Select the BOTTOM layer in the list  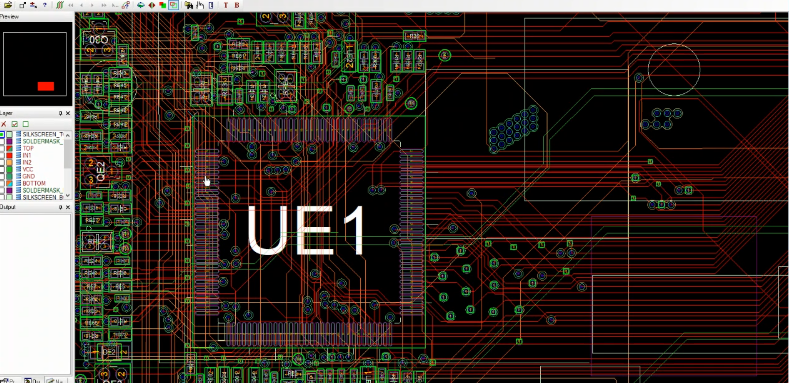[34, 183]
